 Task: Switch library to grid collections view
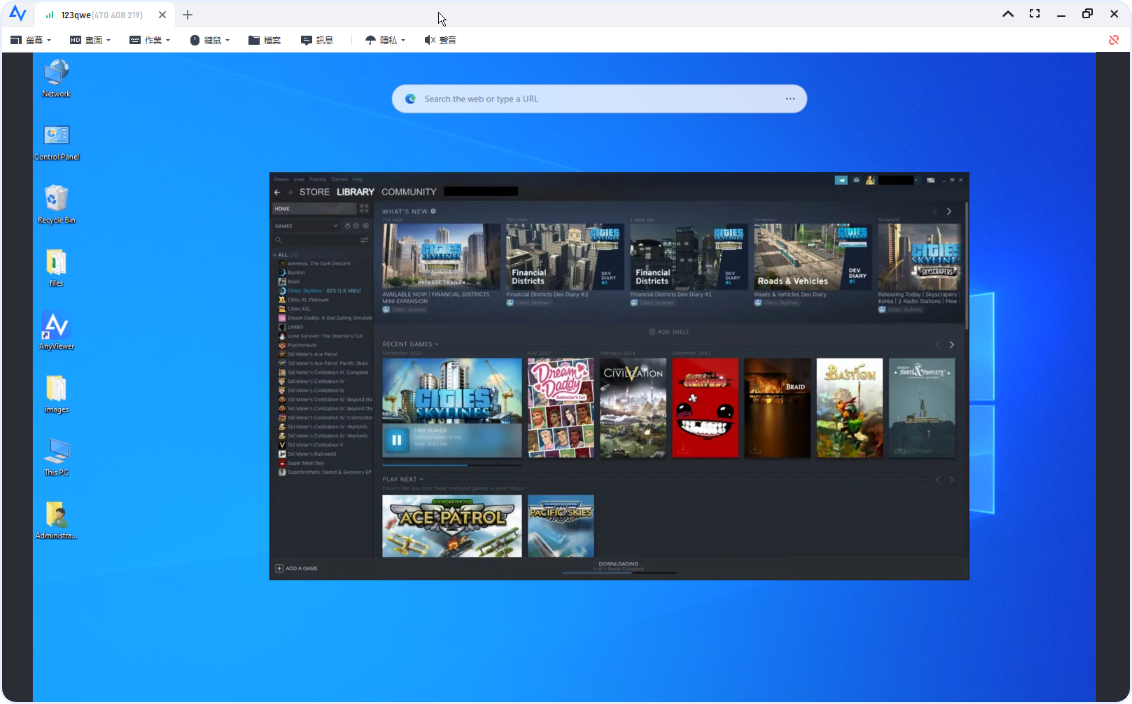[x=364, y=209]
